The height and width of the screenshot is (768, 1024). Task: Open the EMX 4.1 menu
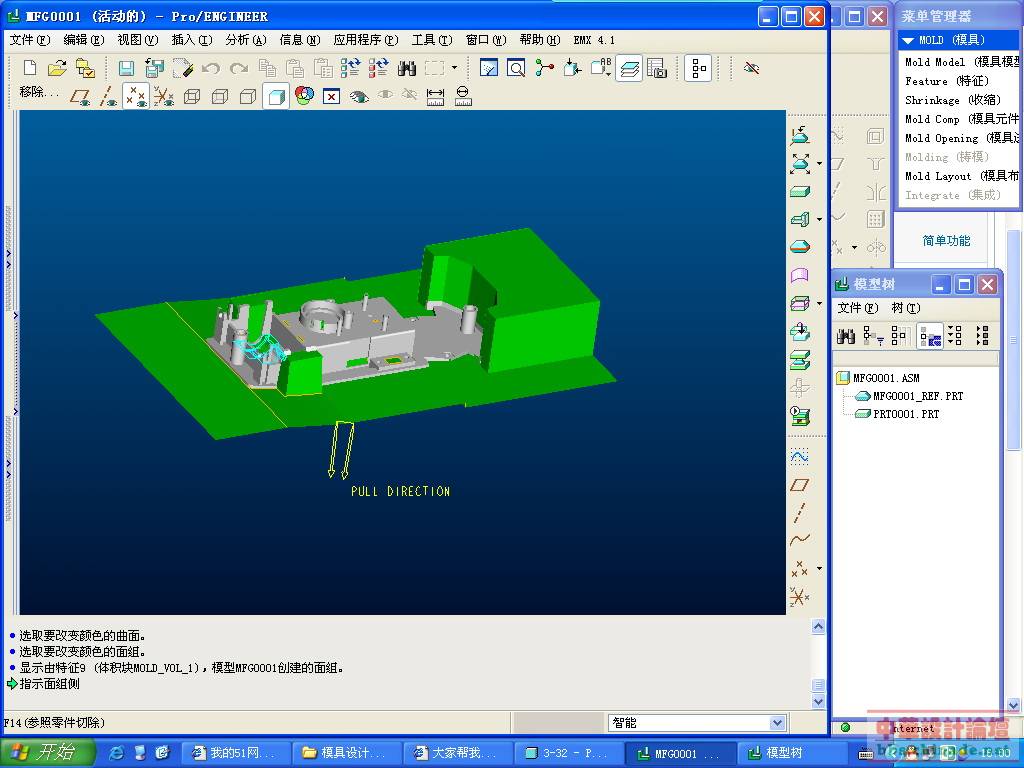tap(593, 40)
